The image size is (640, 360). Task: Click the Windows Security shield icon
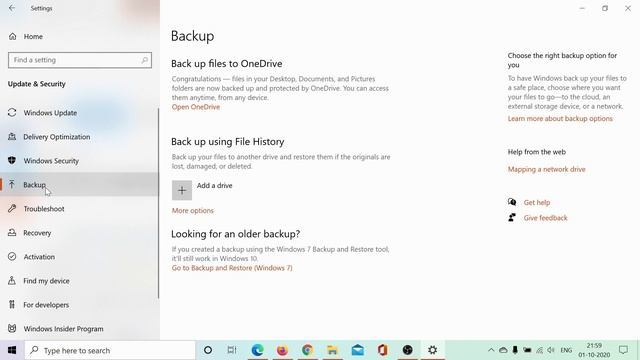(x=12, y=160)
